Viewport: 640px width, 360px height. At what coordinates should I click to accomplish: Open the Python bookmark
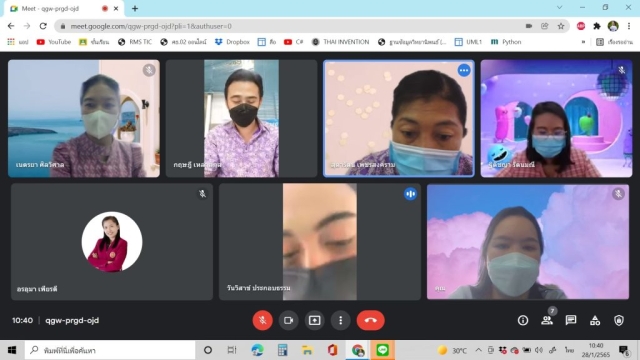(x=506, y=42)
